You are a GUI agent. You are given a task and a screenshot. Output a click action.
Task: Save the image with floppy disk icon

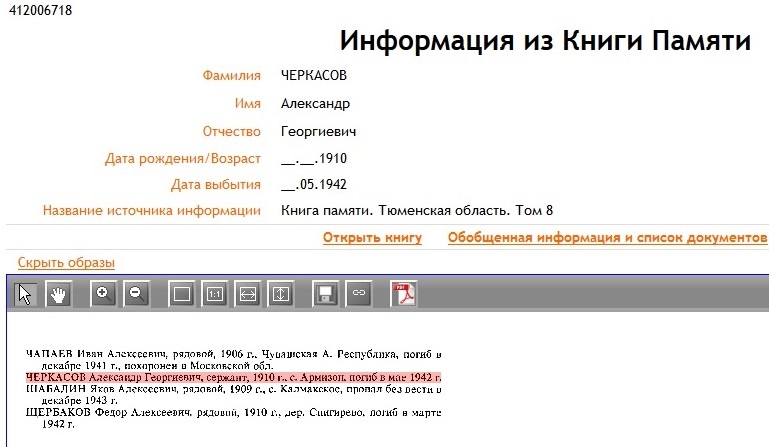(x=324, y=294)
